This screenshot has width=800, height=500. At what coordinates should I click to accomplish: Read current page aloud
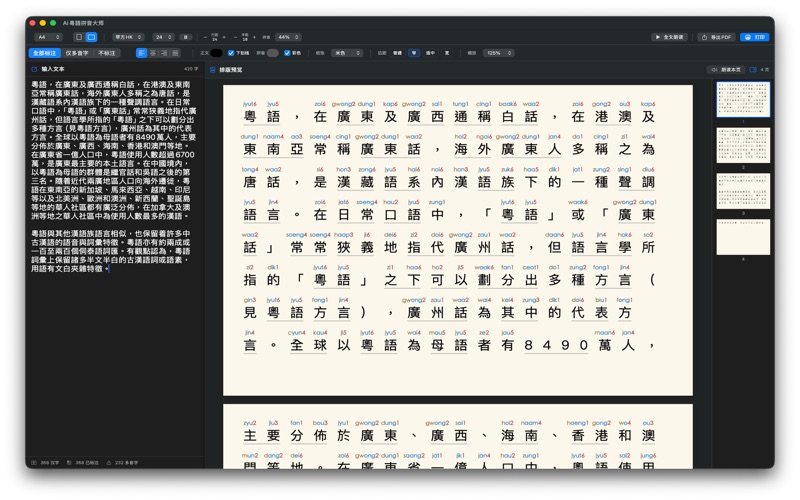pos(725,70)
